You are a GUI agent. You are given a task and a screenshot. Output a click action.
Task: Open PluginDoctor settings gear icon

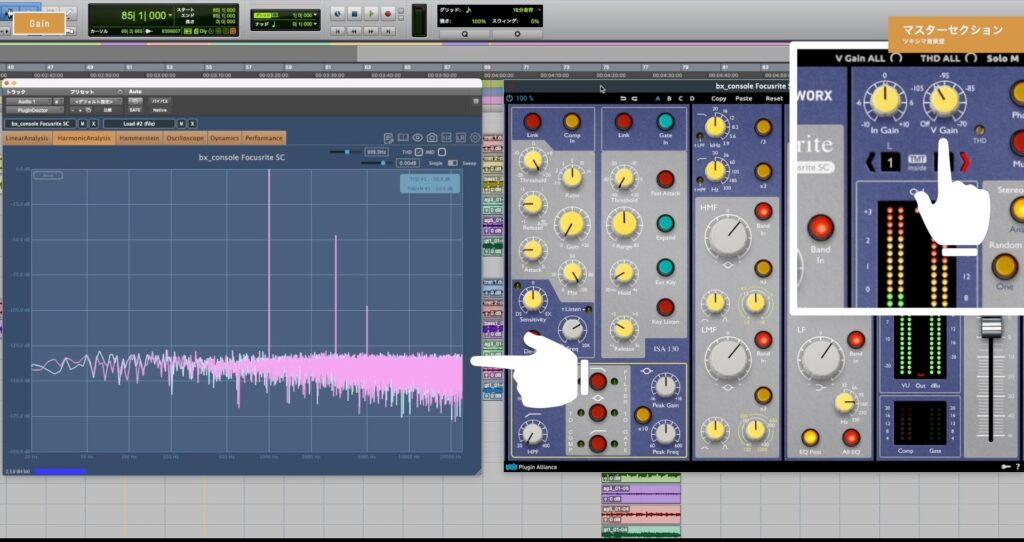(475, 138)
